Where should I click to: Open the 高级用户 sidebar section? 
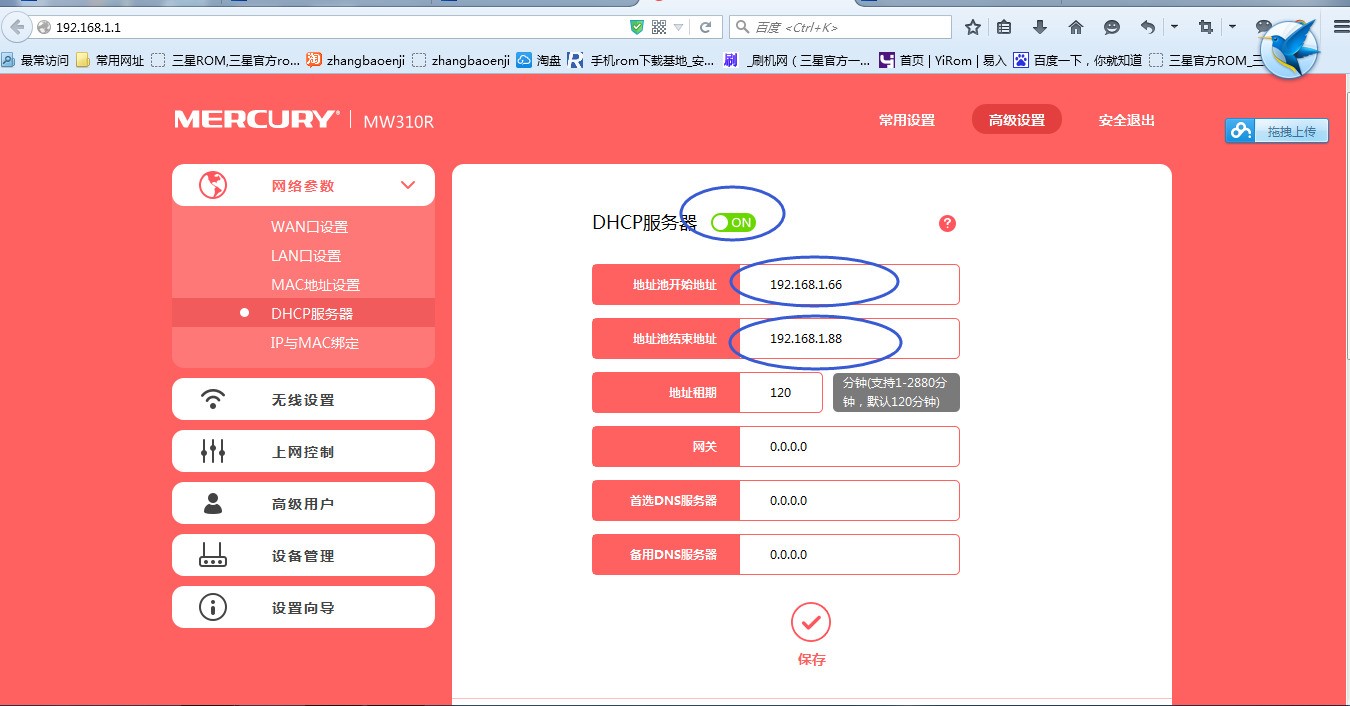pos(303,503)
